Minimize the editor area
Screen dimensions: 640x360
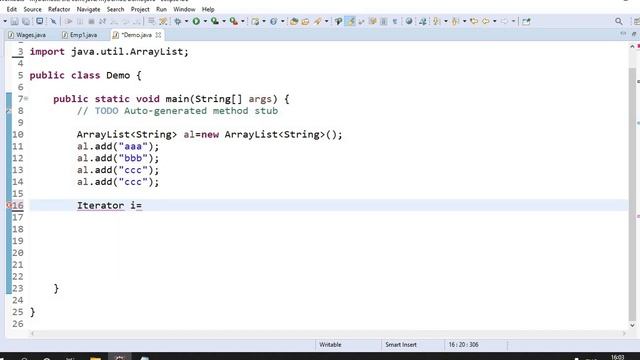coord(623,34)
